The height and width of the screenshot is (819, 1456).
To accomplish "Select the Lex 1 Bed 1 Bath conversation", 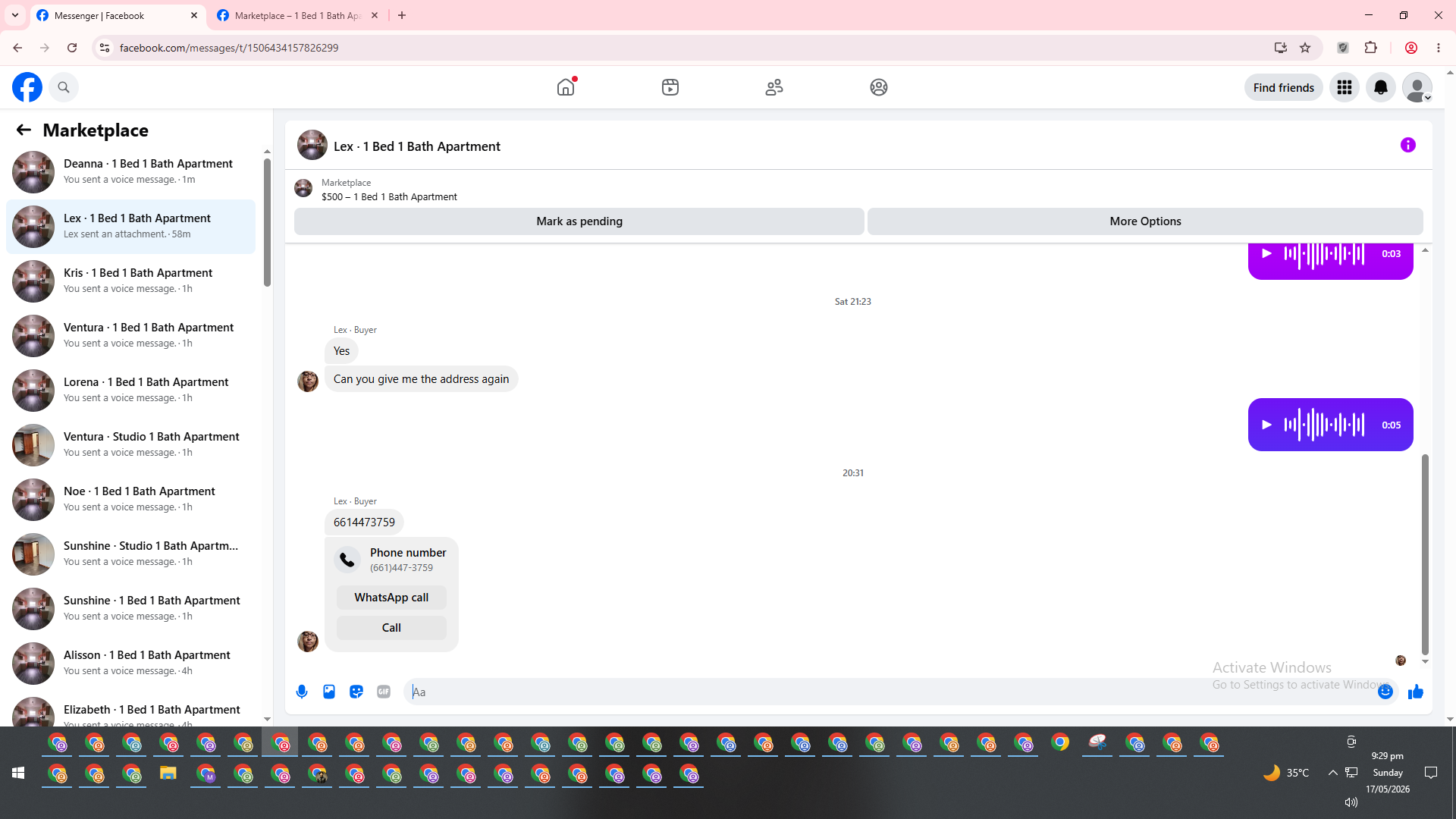I will [130, 227].
